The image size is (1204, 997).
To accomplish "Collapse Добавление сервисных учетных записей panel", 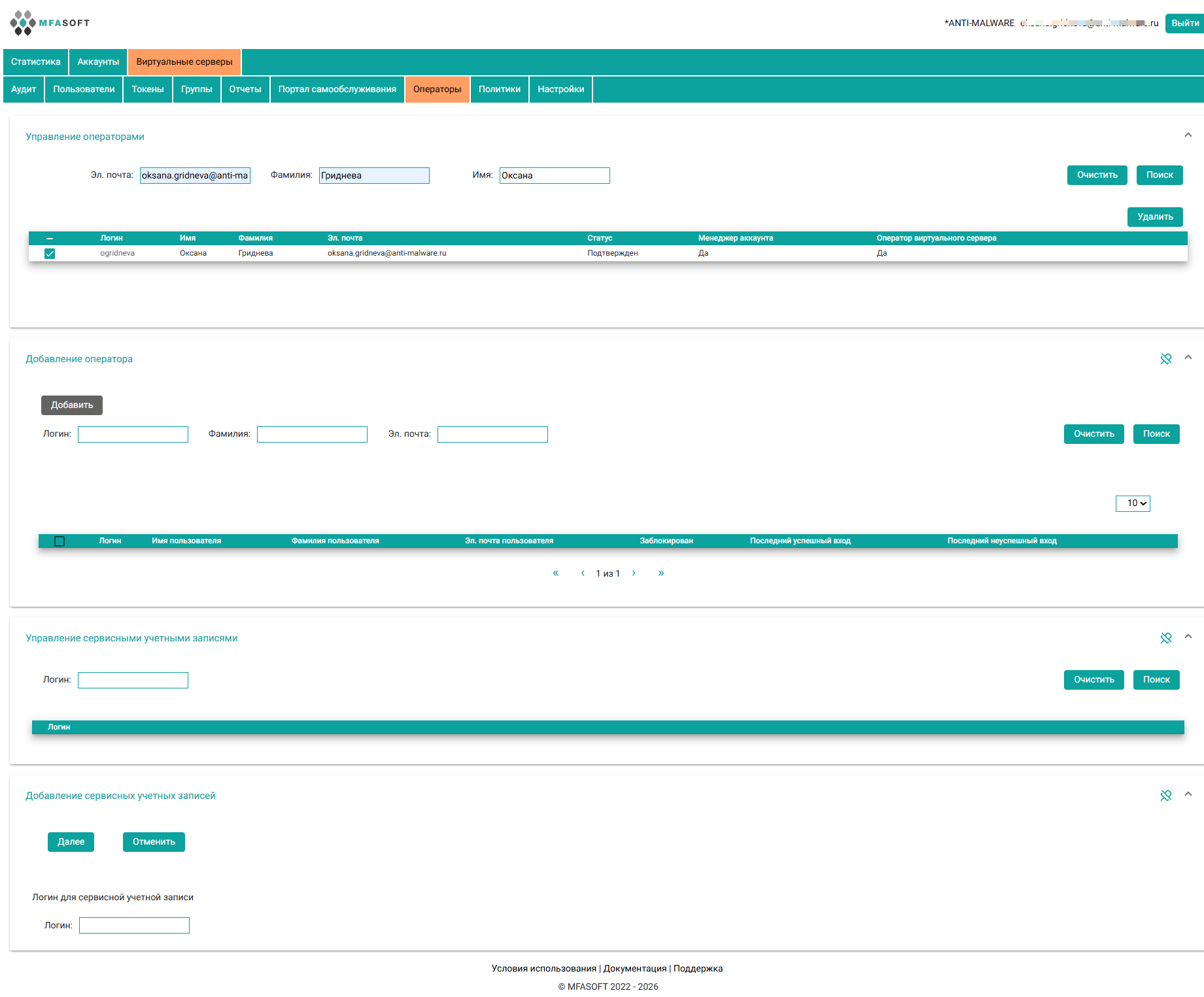I will tap(1188, 794).
